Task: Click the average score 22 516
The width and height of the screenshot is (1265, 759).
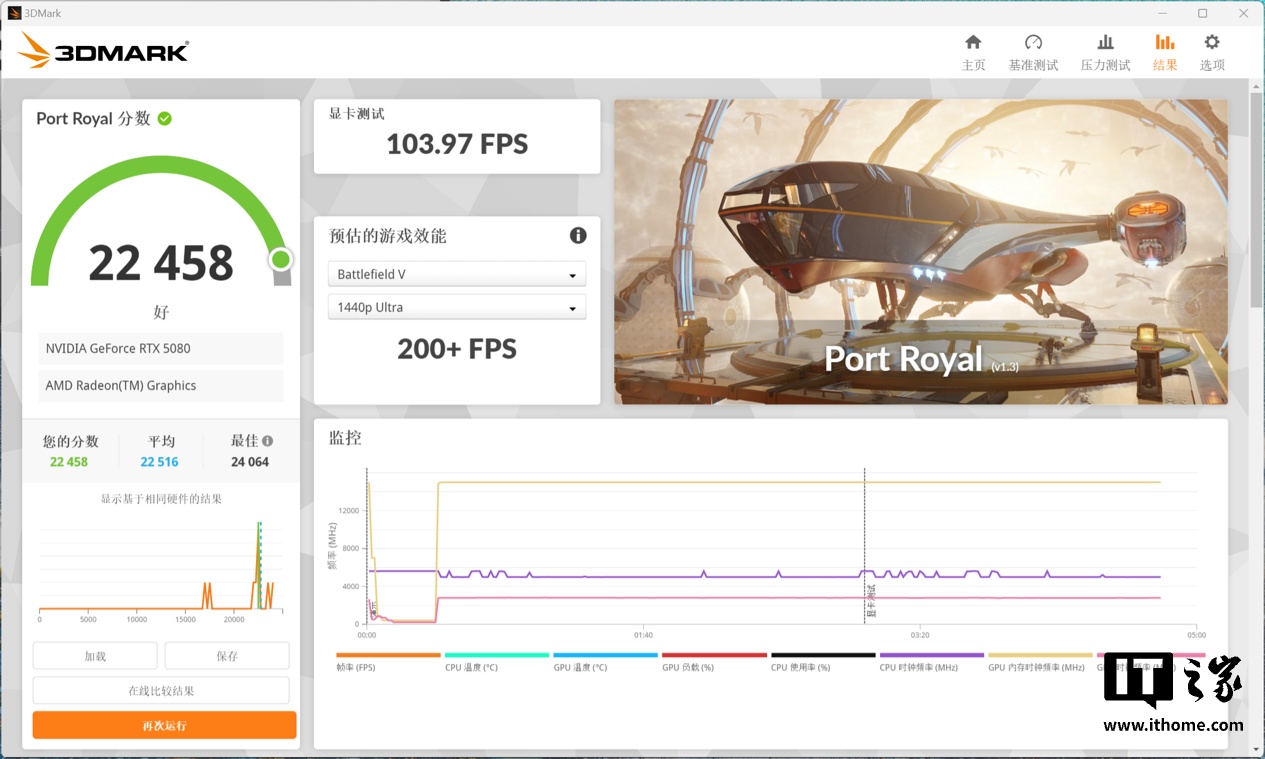Action: pyautogui.click(x=159, y=462)
